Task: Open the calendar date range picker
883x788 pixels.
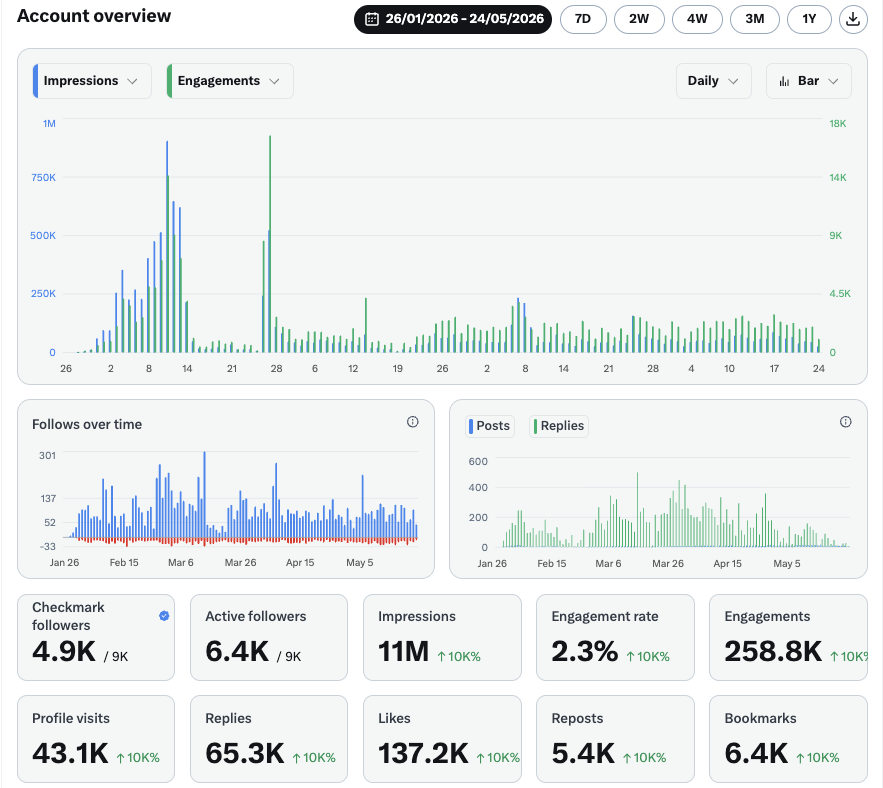Action: [453, 19]
